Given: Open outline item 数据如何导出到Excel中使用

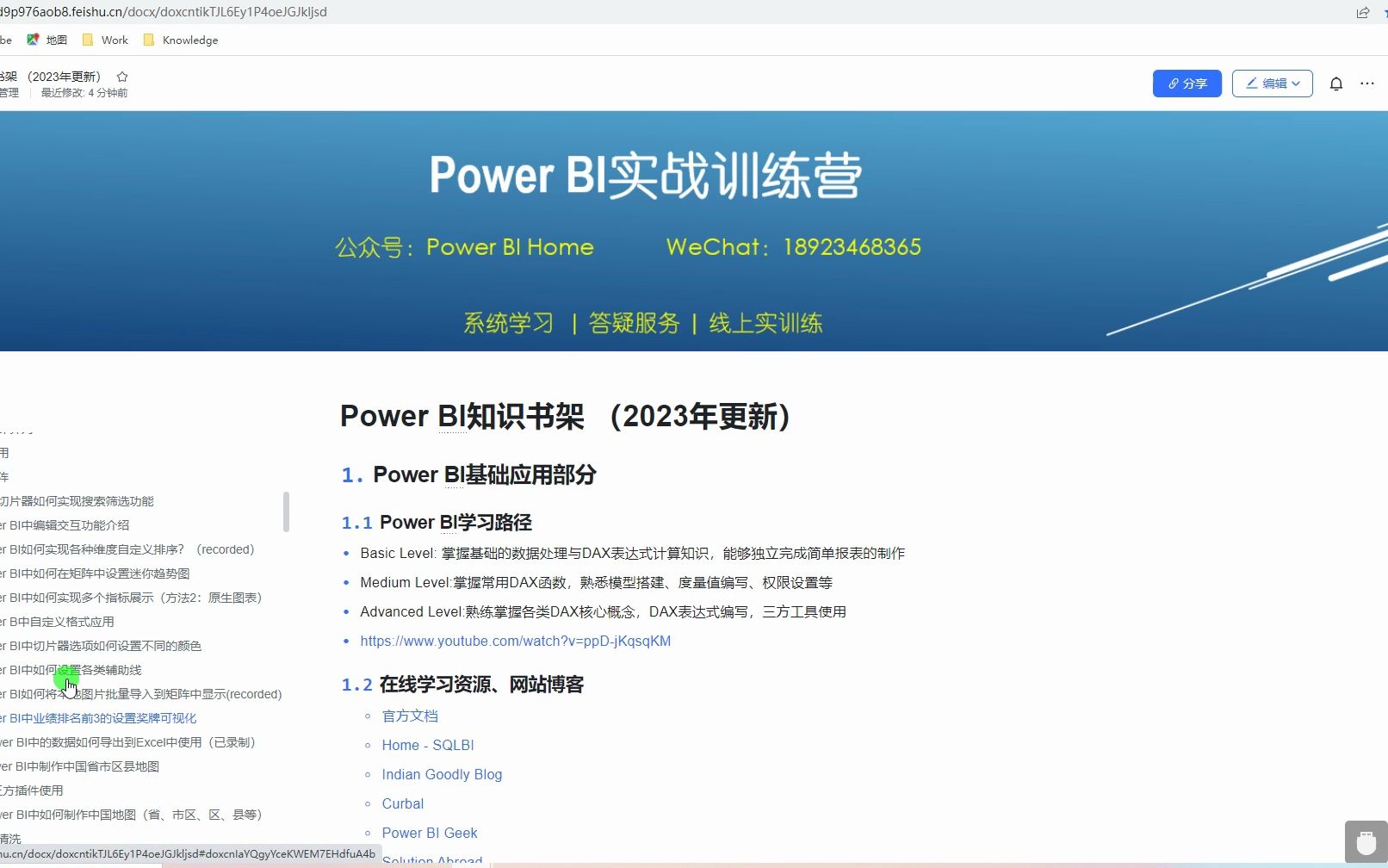Looking at the screenshot, I should point(128,742).
